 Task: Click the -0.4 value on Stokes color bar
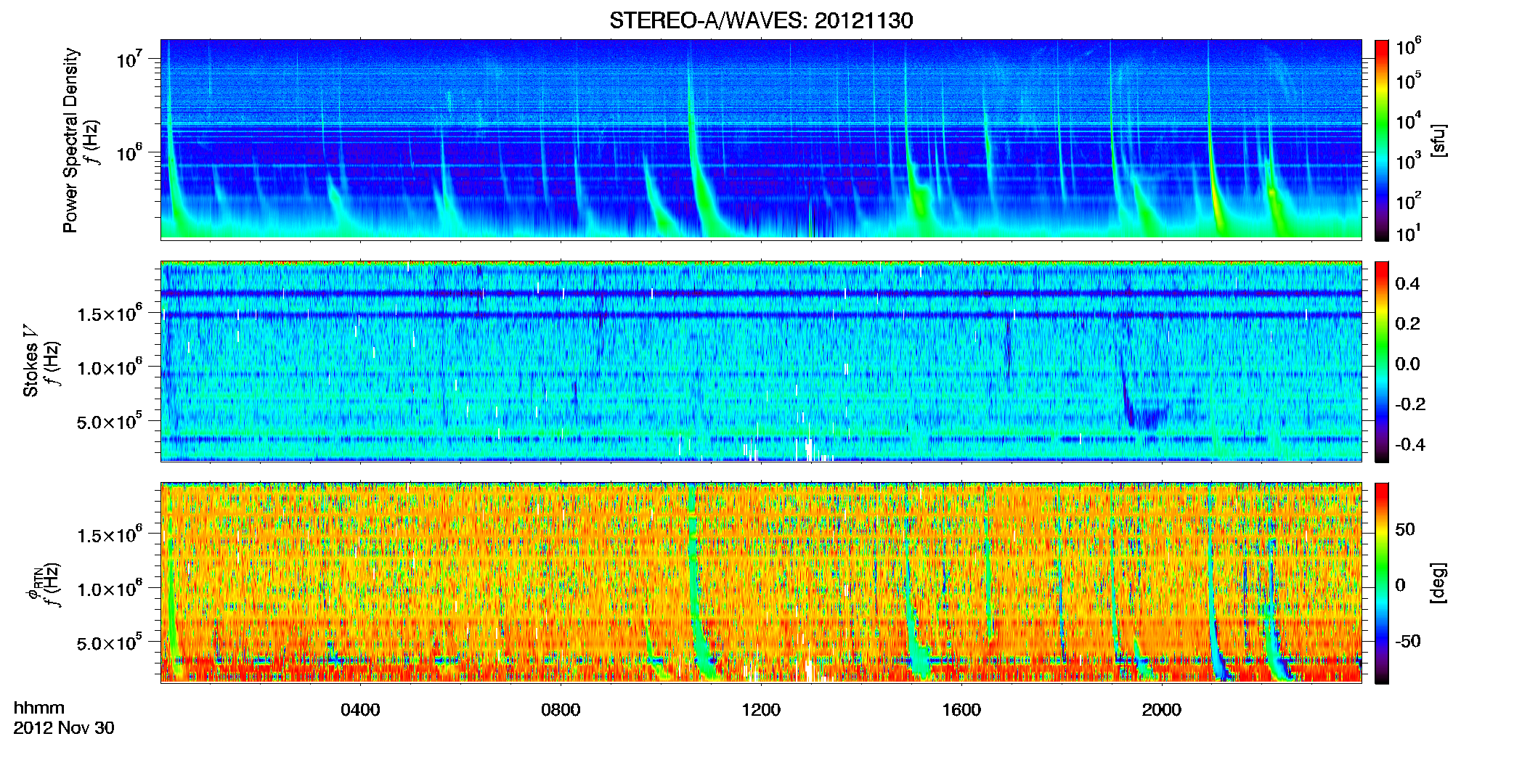[1410, 445]
